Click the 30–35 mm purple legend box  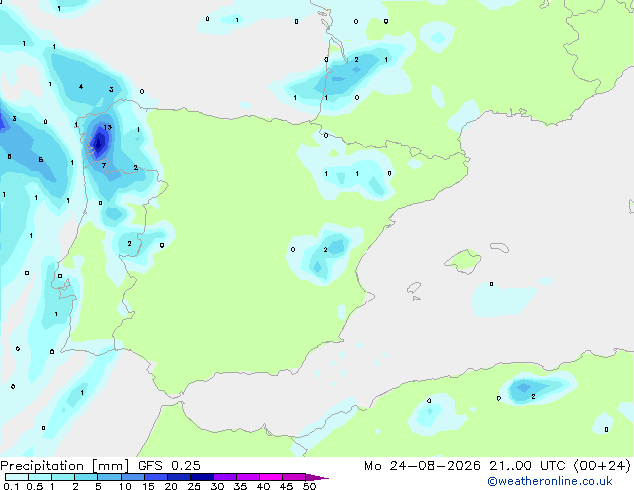(225, 477)
